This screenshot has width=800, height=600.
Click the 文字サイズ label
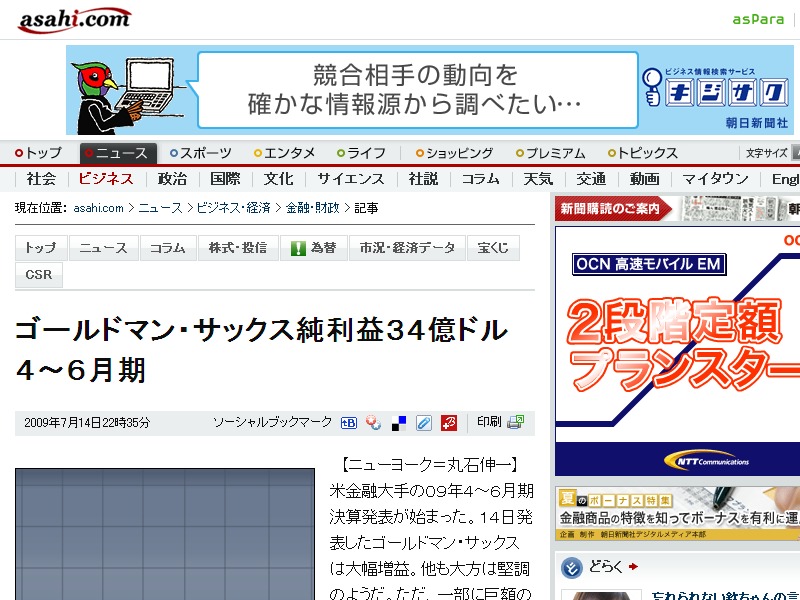click(x=766, y=153)
